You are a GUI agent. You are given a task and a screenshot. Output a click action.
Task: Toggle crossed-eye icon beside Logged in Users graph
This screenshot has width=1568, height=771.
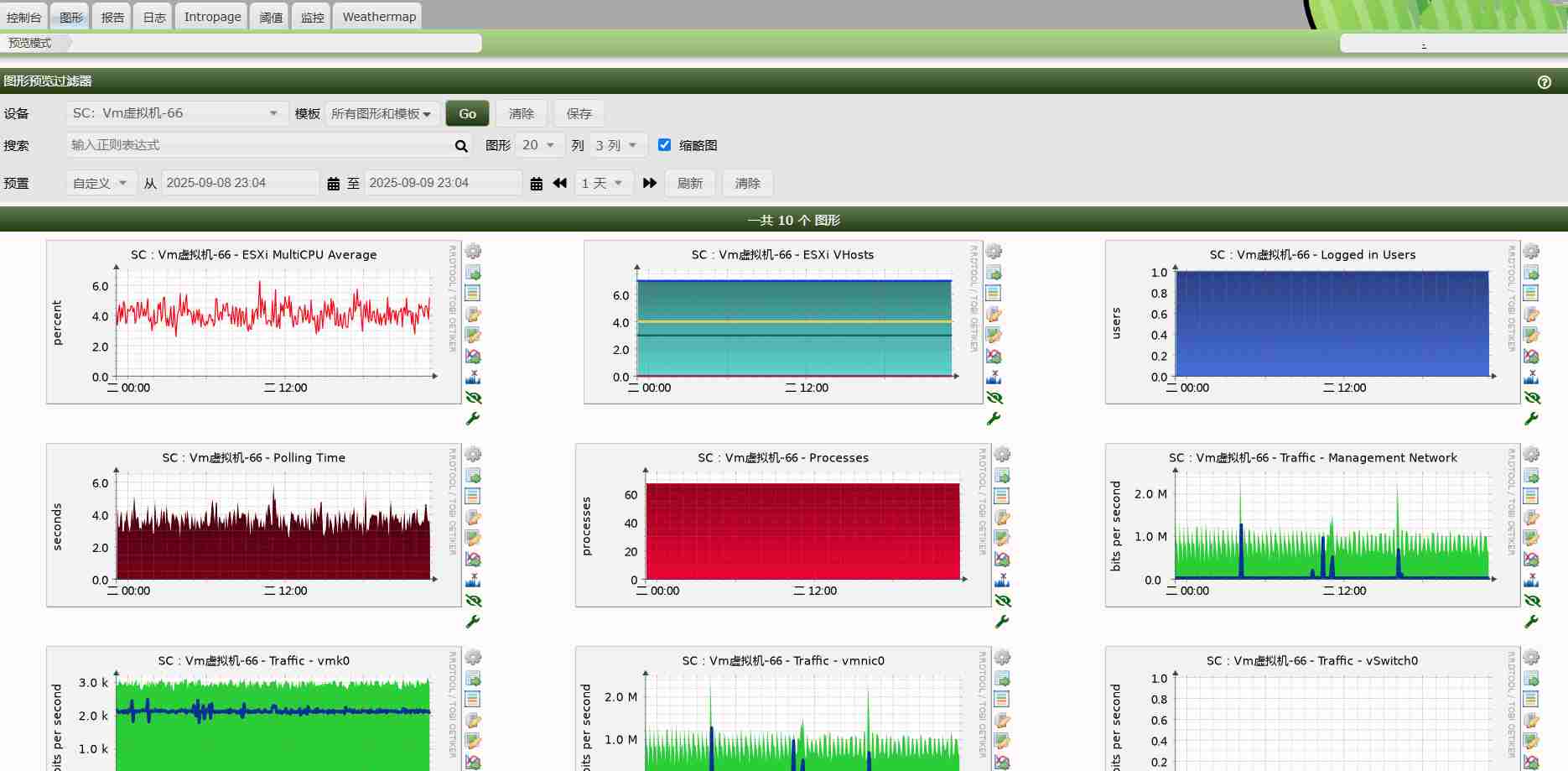pyautogui.click(x=1532, y=398)
